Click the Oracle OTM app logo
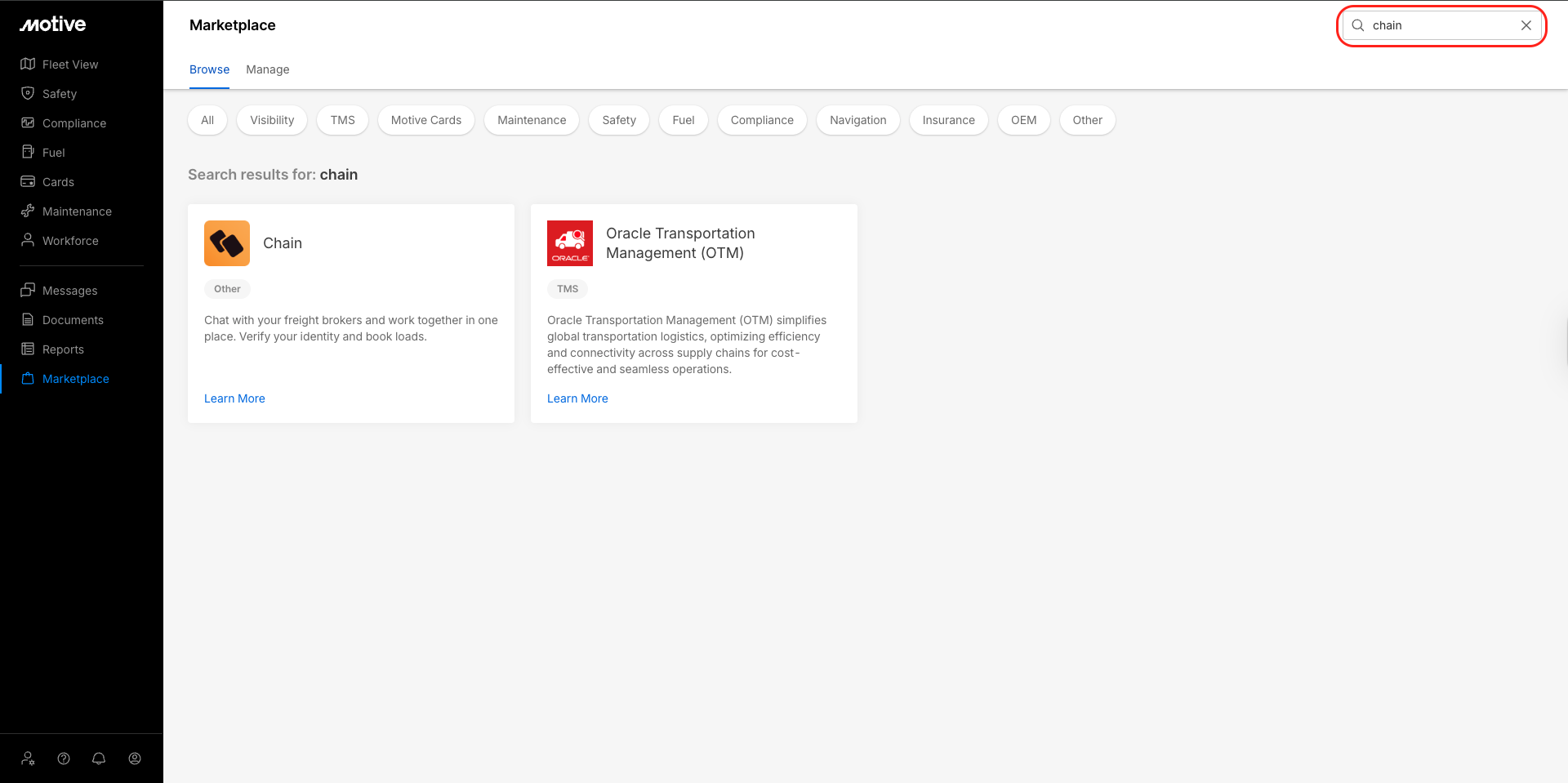The image size is (1568, 783). pos(570,243)
